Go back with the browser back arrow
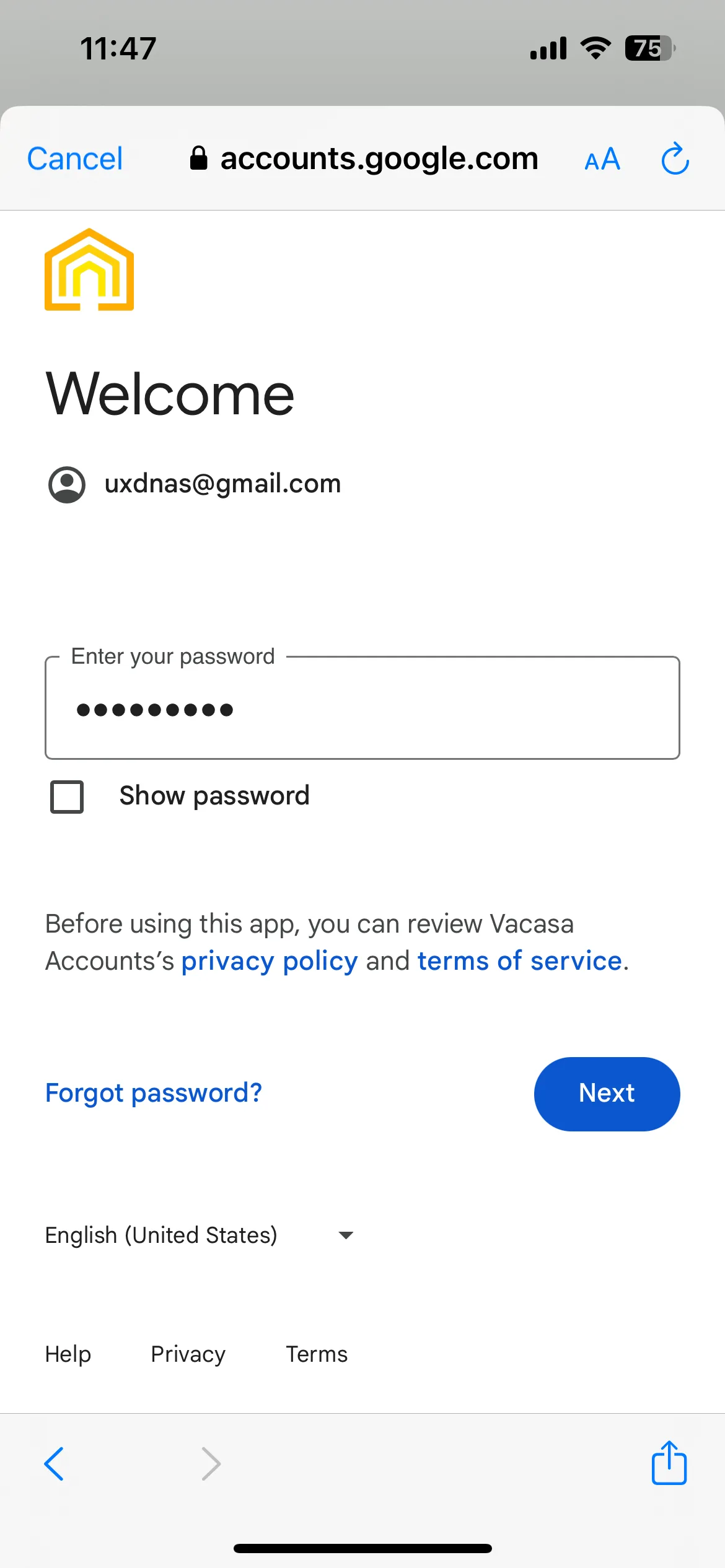725x1568 pixels. [54, 1464]
